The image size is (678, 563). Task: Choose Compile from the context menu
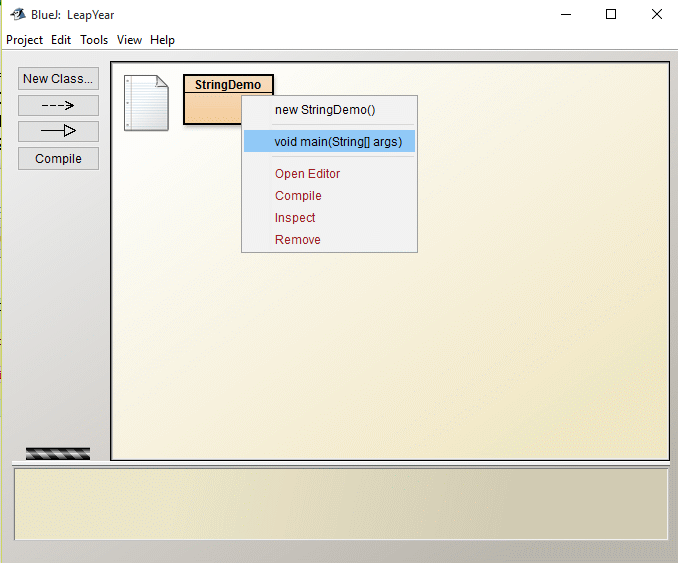pos(298,196)
